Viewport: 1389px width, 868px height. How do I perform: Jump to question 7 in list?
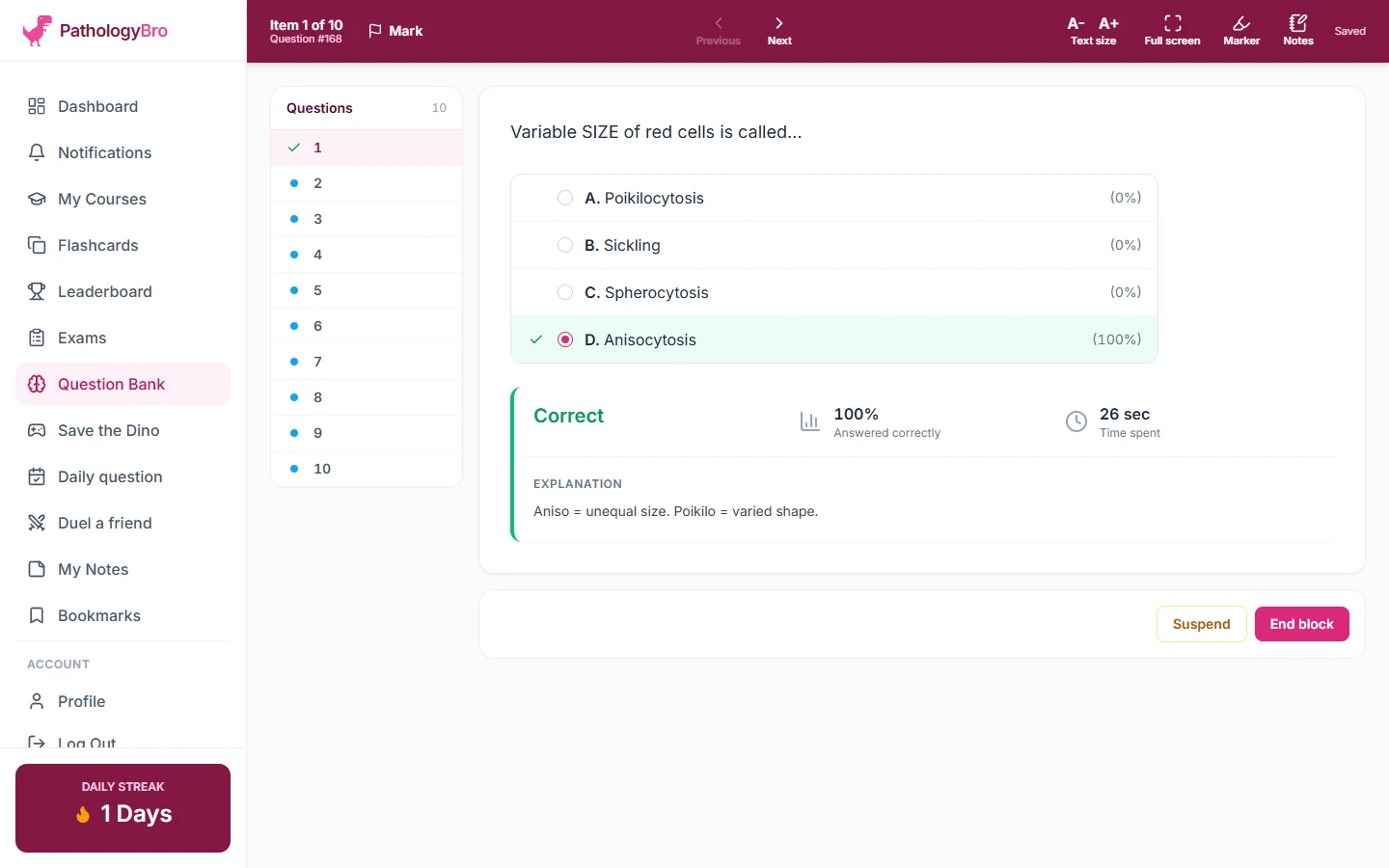click(x=367, y=362)
